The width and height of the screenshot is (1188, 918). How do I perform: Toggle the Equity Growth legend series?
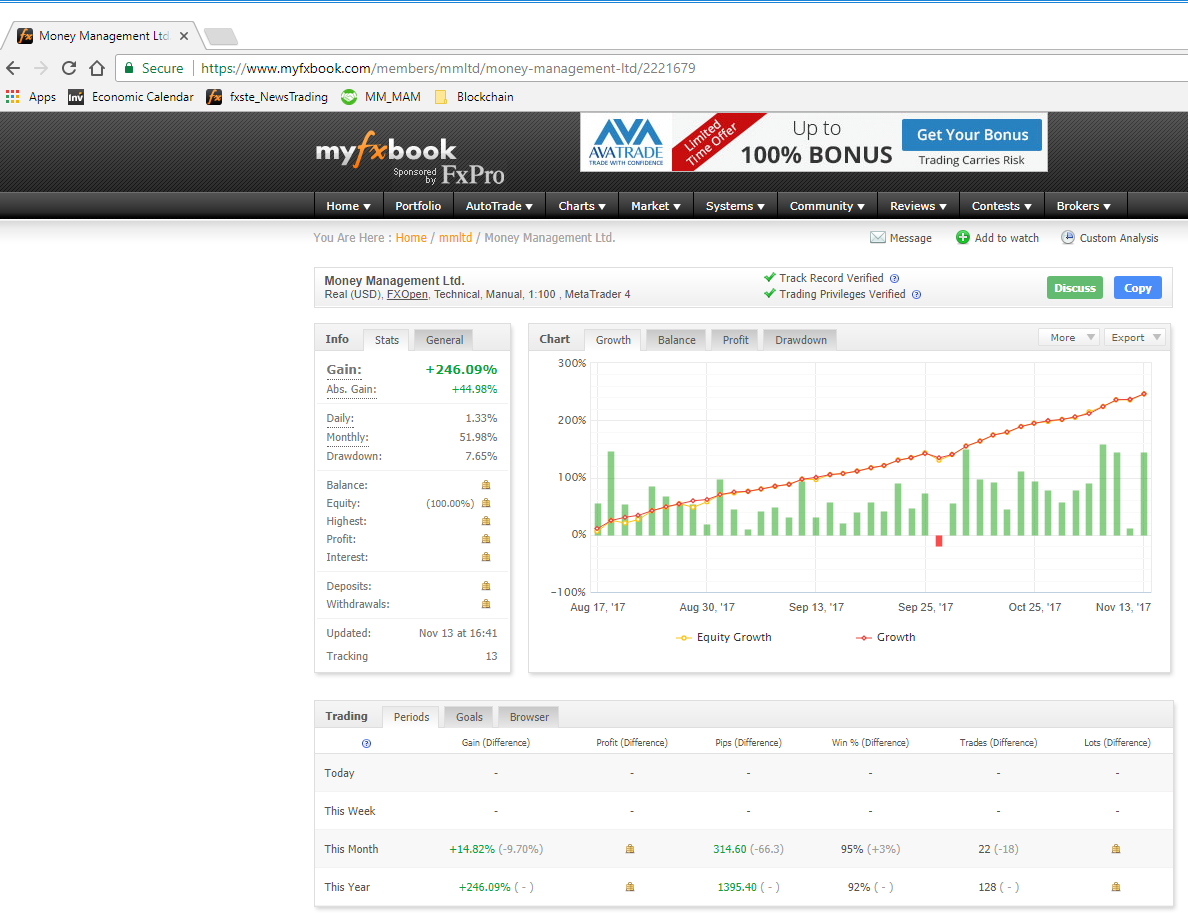pyautogui.click(x=724, y=638)
